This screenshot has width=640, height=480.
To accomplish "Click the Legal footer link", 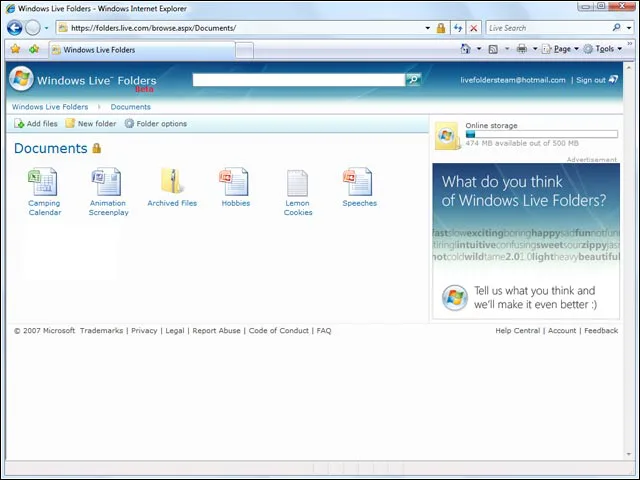I will [x=175, y=331].
